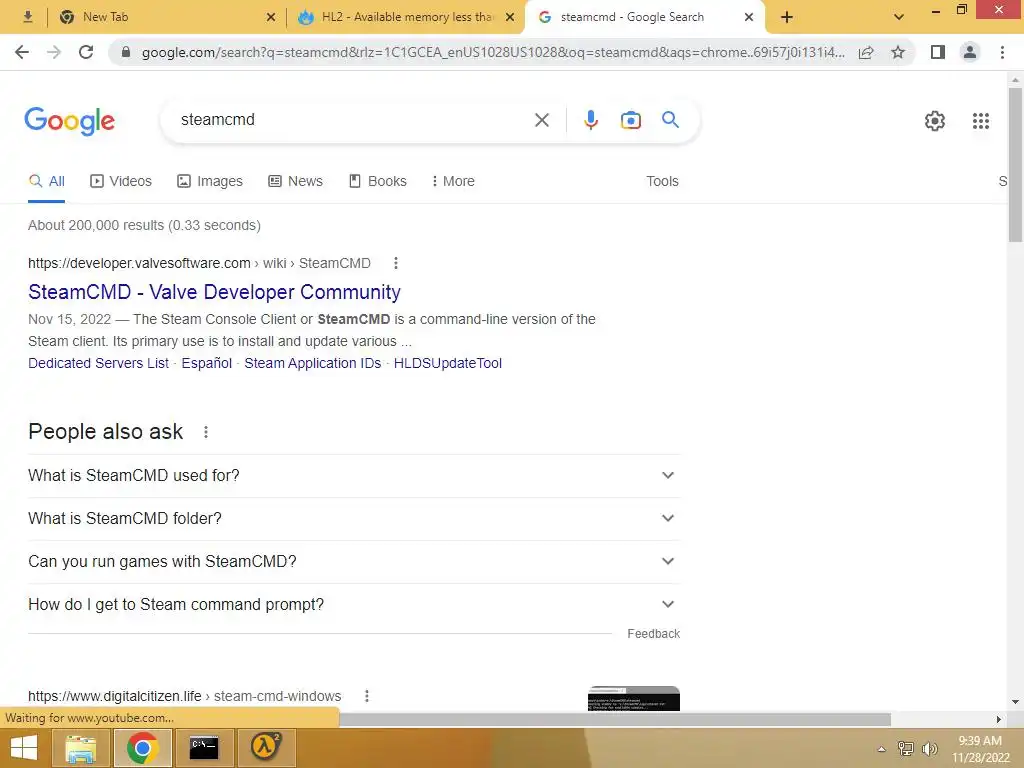1024x768 pixels.
Task: Reload the page with the refresh icon
Action: [86, 52]
